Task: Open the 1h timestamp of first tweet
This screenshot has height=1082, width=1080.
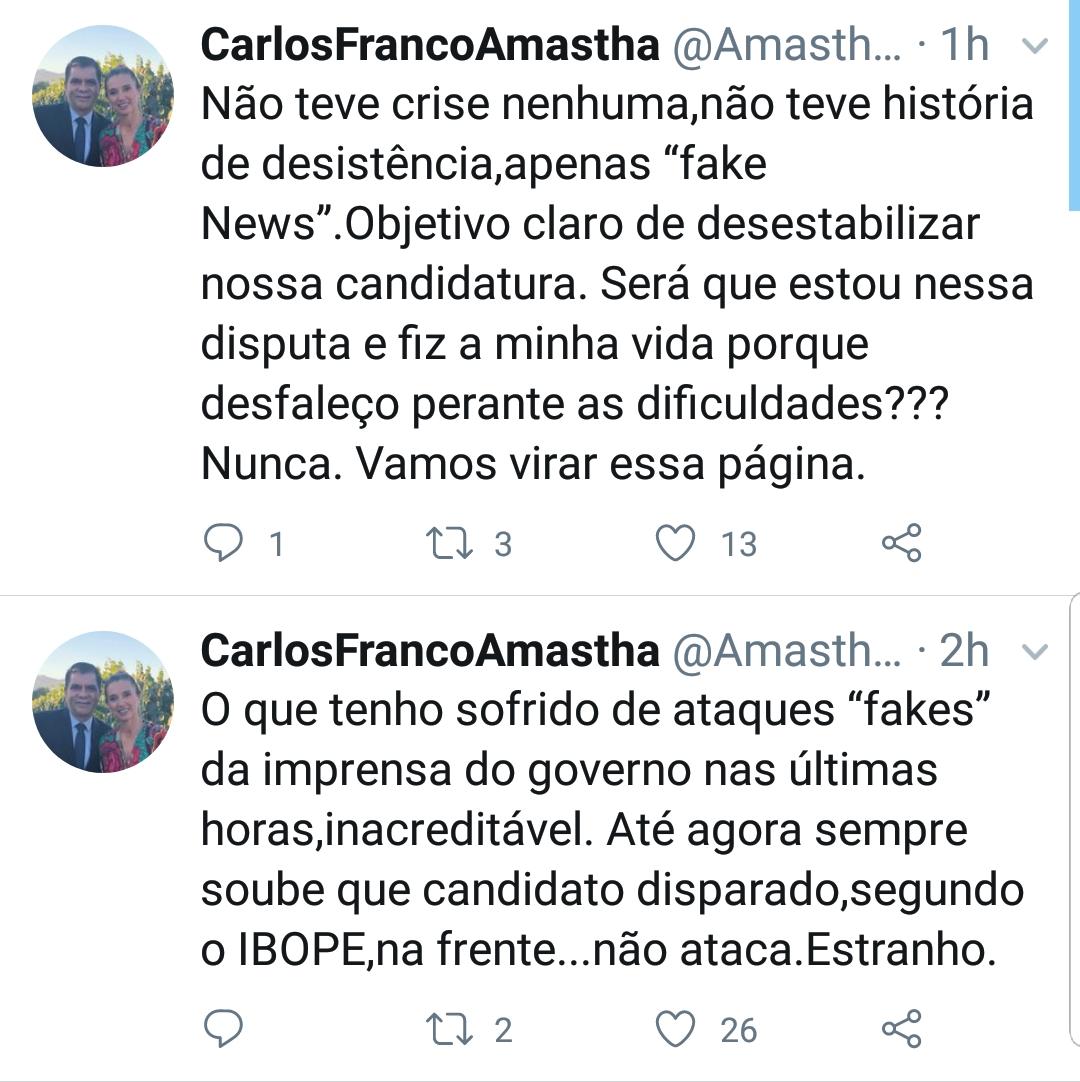Action: tap(965, 46)
